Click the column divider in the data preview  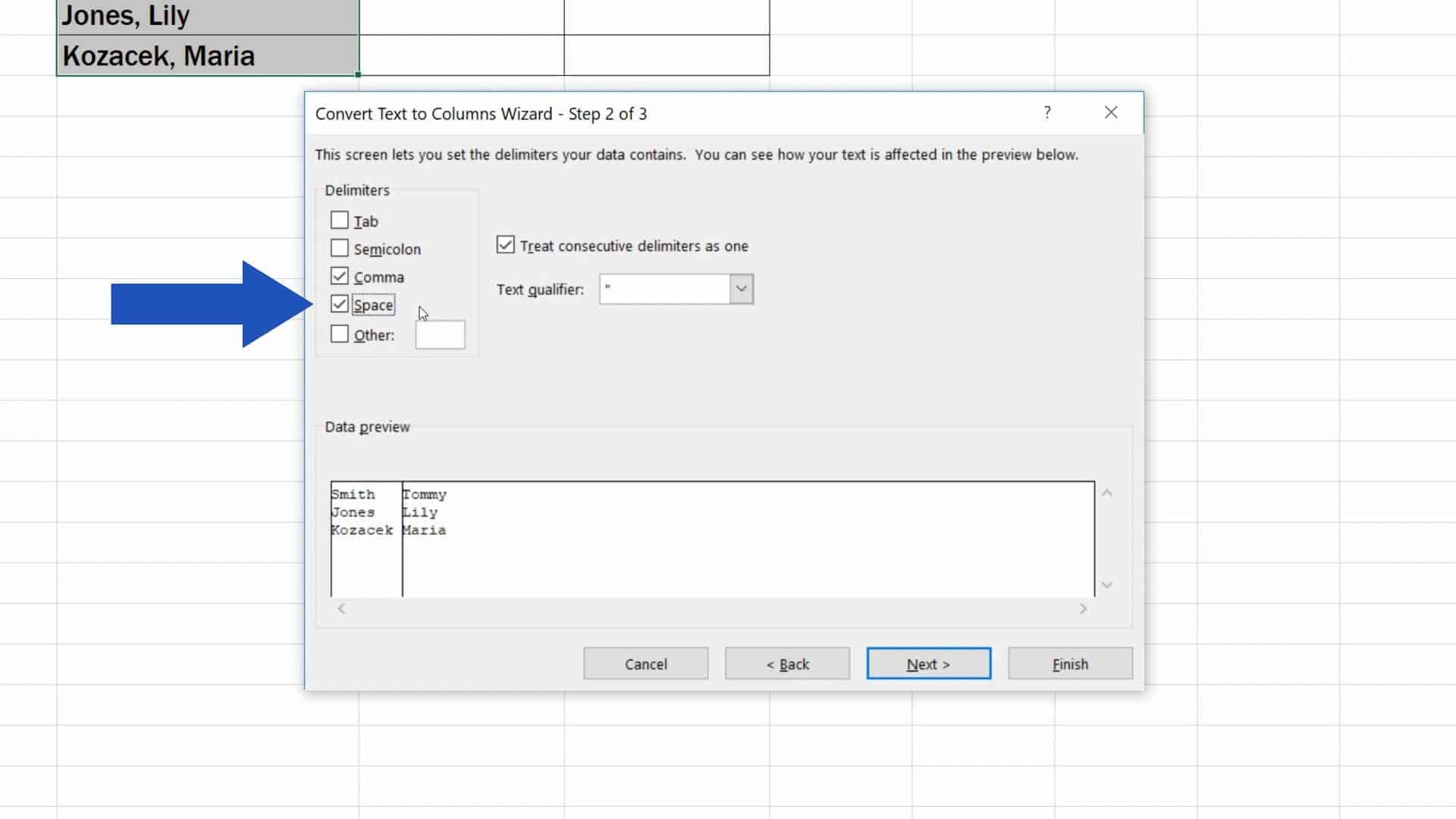click(x=401, y=538)
